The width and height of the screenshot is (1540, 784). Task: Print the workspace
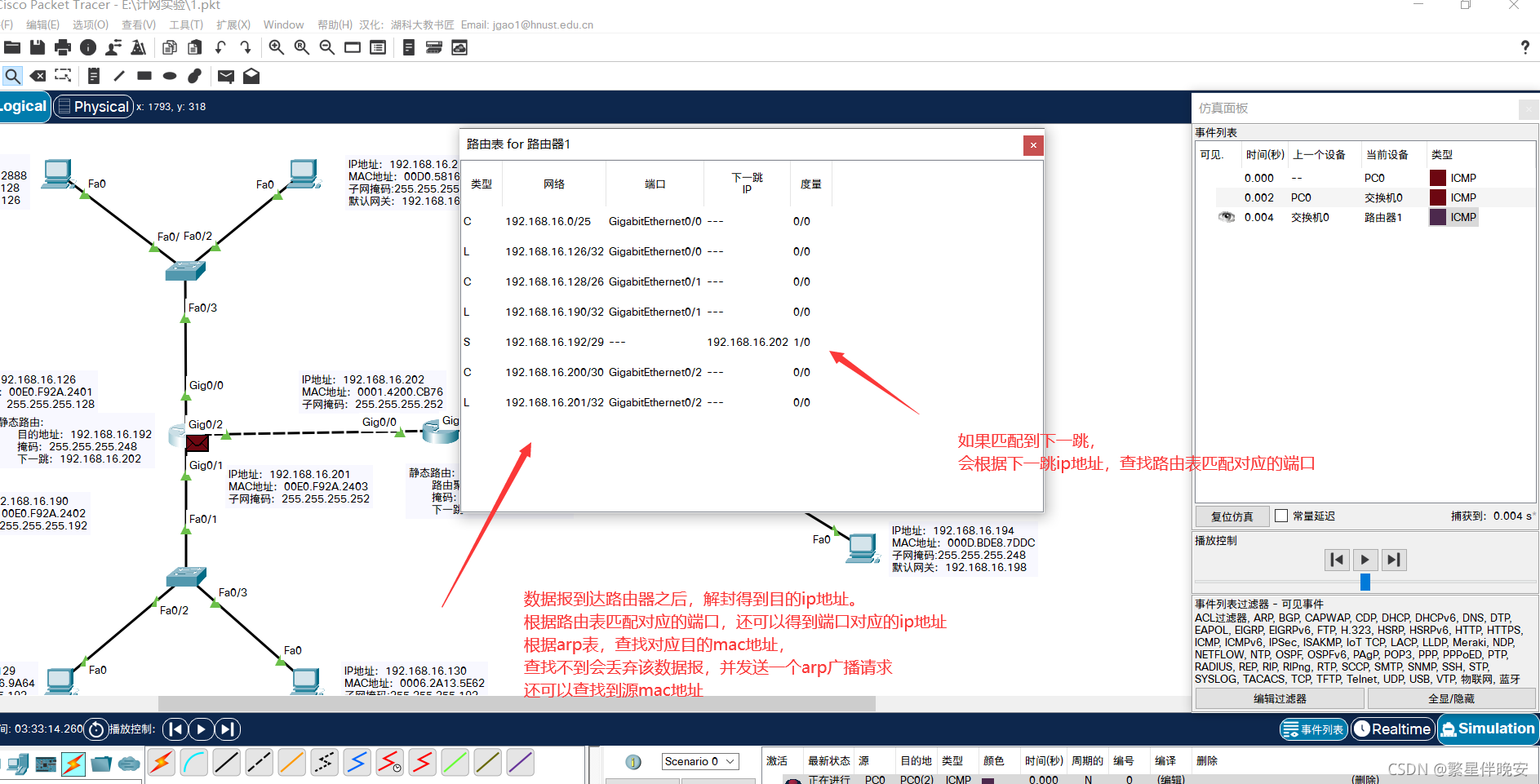[63, 47]
